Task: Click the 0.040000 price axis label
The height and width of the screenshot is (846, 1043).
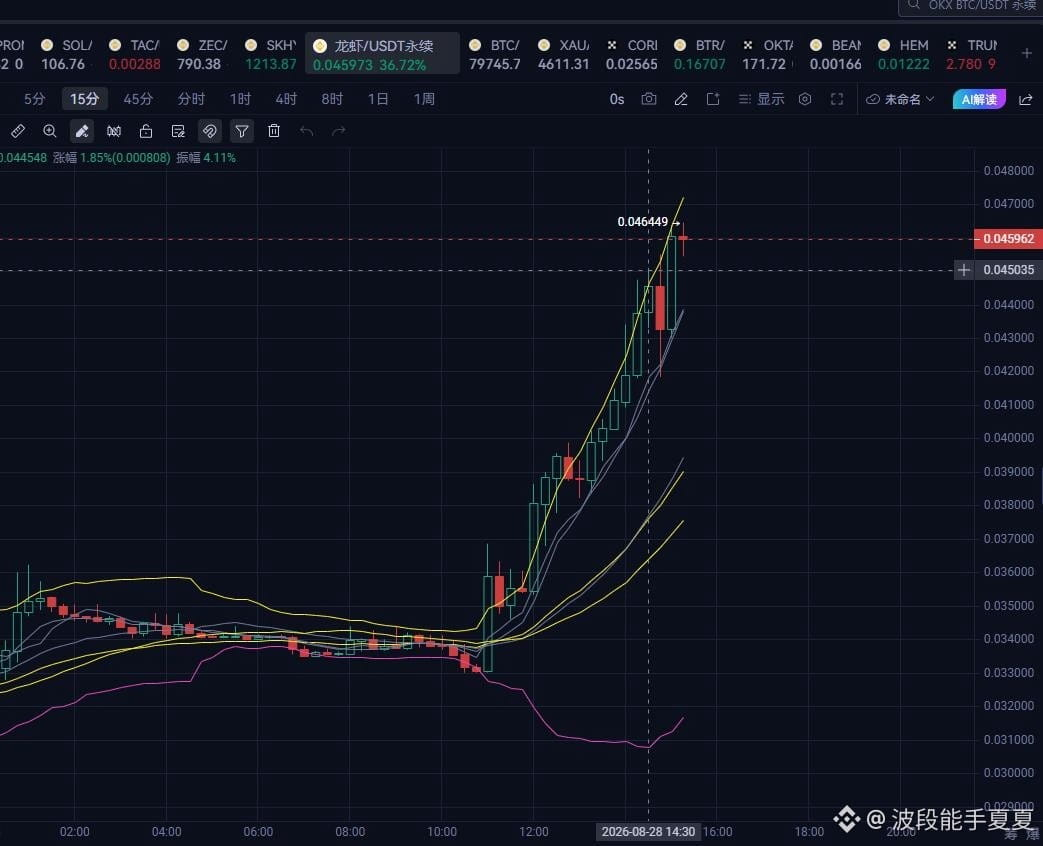Action: click(x=1008, y=438)
